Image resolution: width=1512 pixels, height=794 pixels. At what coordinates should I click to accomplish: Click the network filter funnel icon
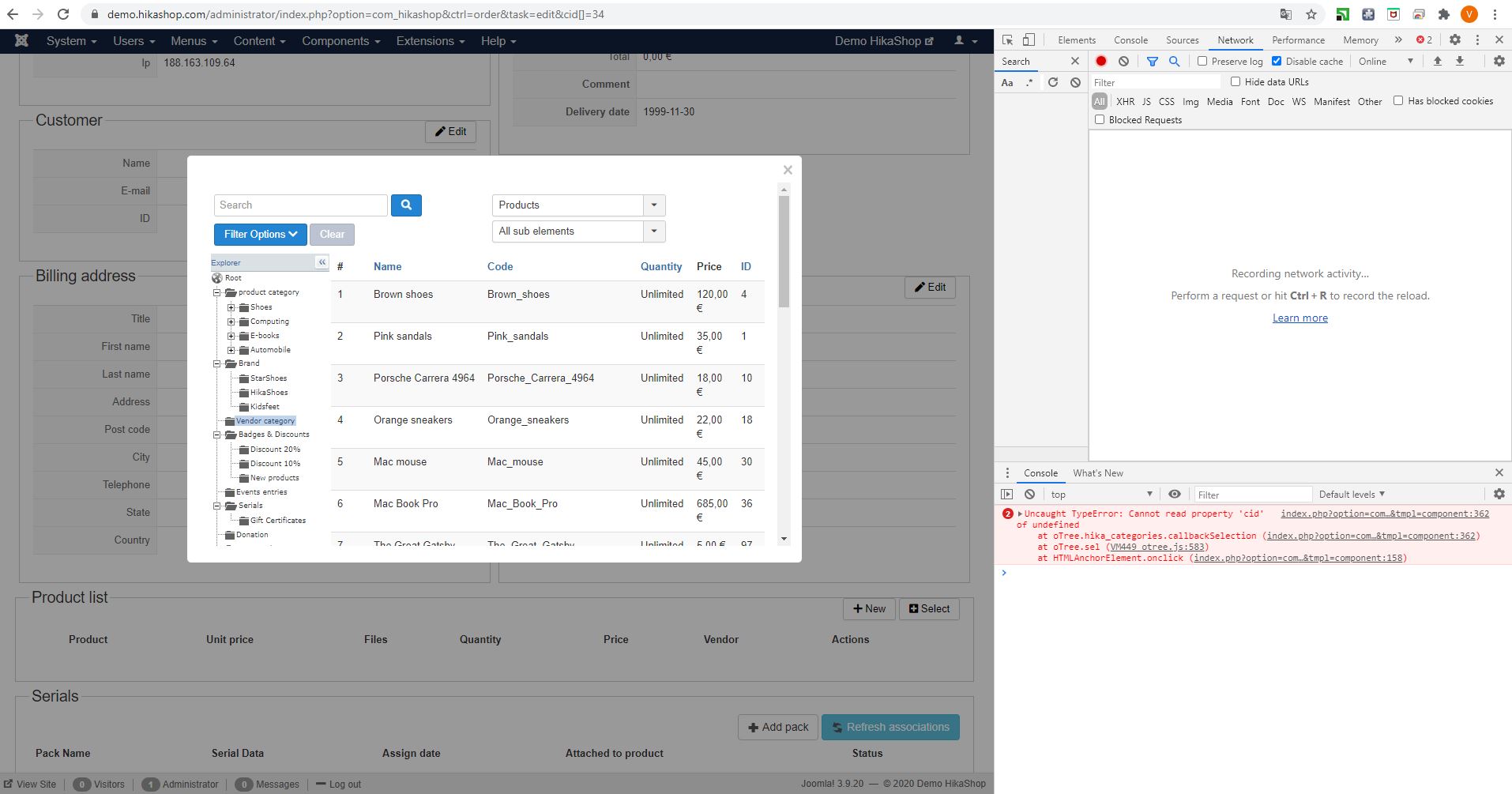click(1152, 62)
